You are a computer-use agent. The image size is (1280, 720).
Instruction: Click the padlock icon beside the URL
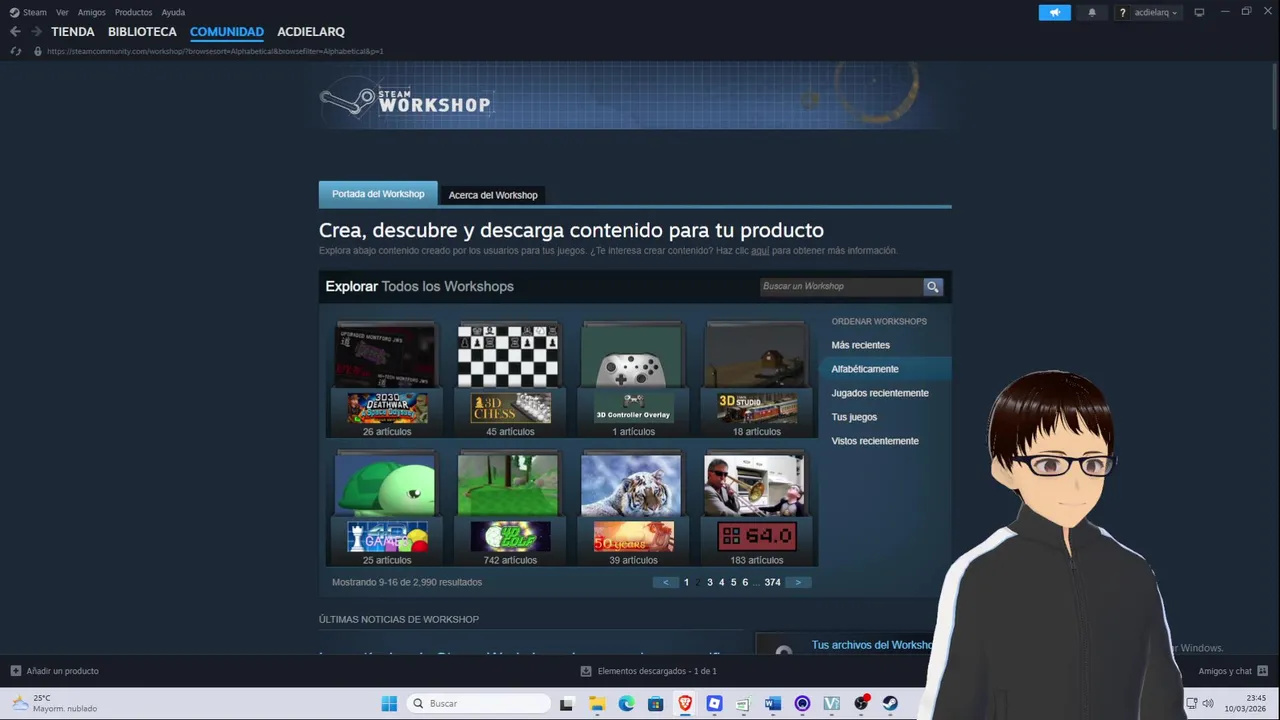pos(38,51)
